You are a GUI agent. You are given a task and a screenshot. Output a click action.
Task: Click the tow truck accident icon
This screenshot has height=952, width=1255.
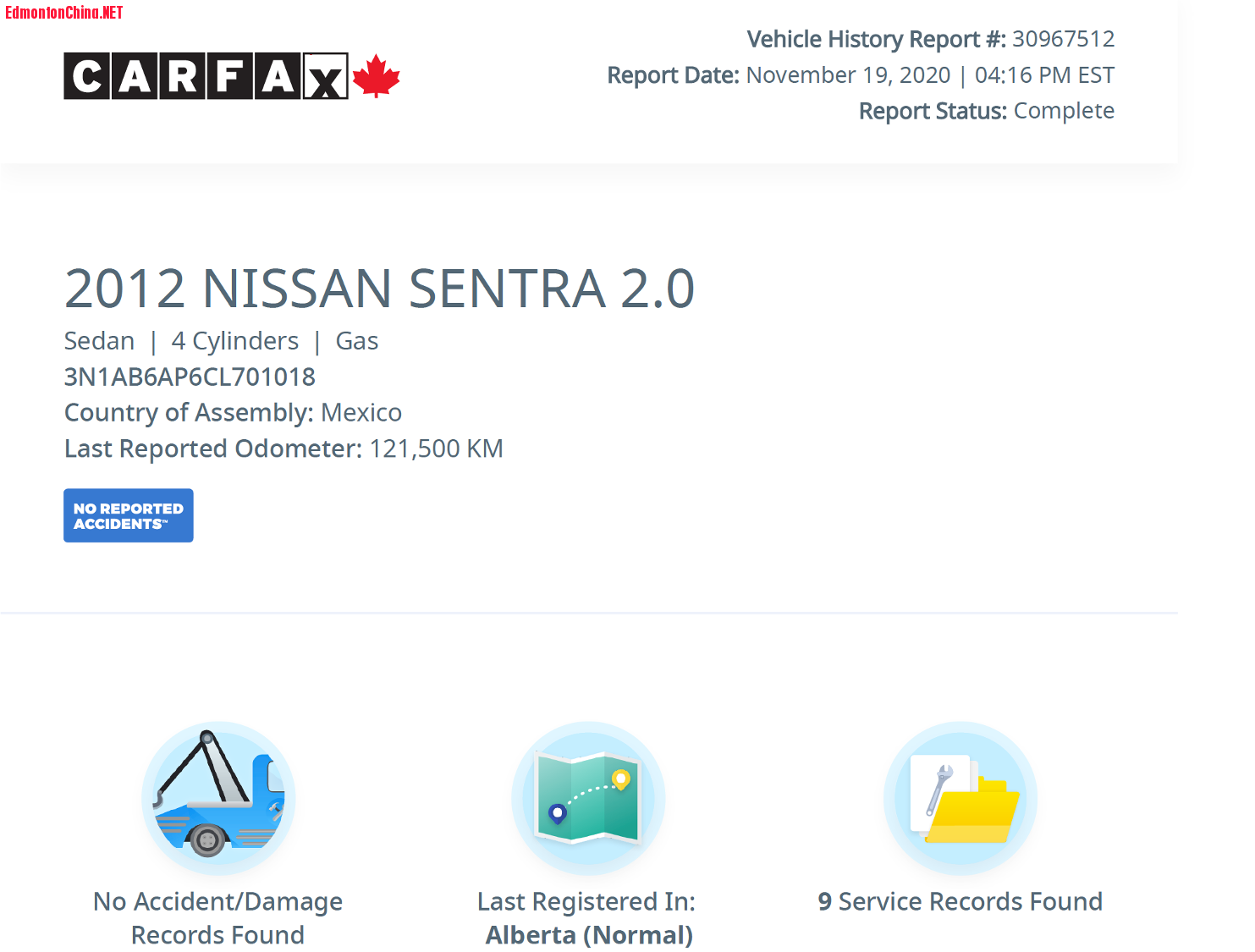218,798
